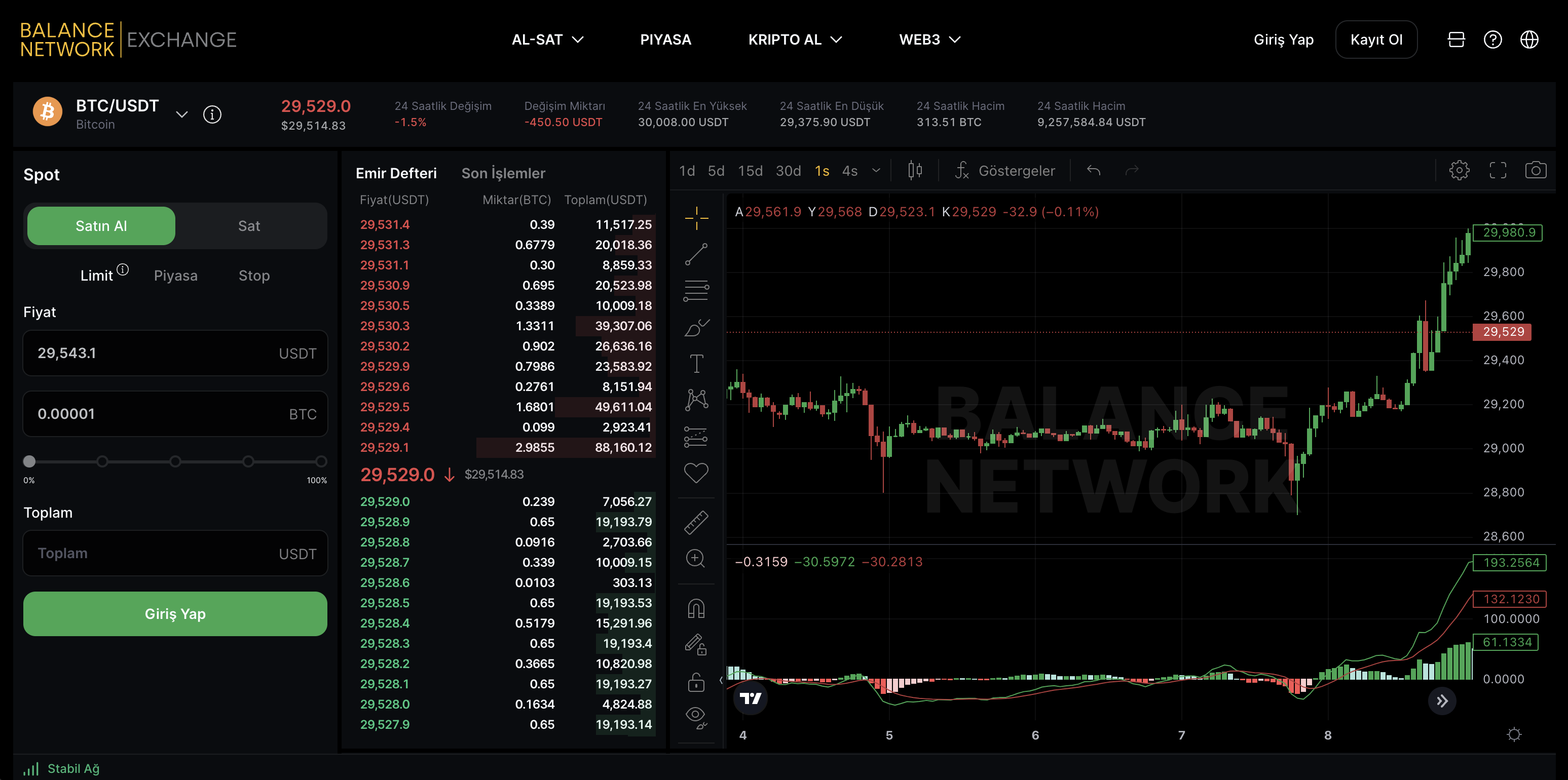Click the 100% point on amount slider
The image size is (1568, 780).
click(321, 462)
